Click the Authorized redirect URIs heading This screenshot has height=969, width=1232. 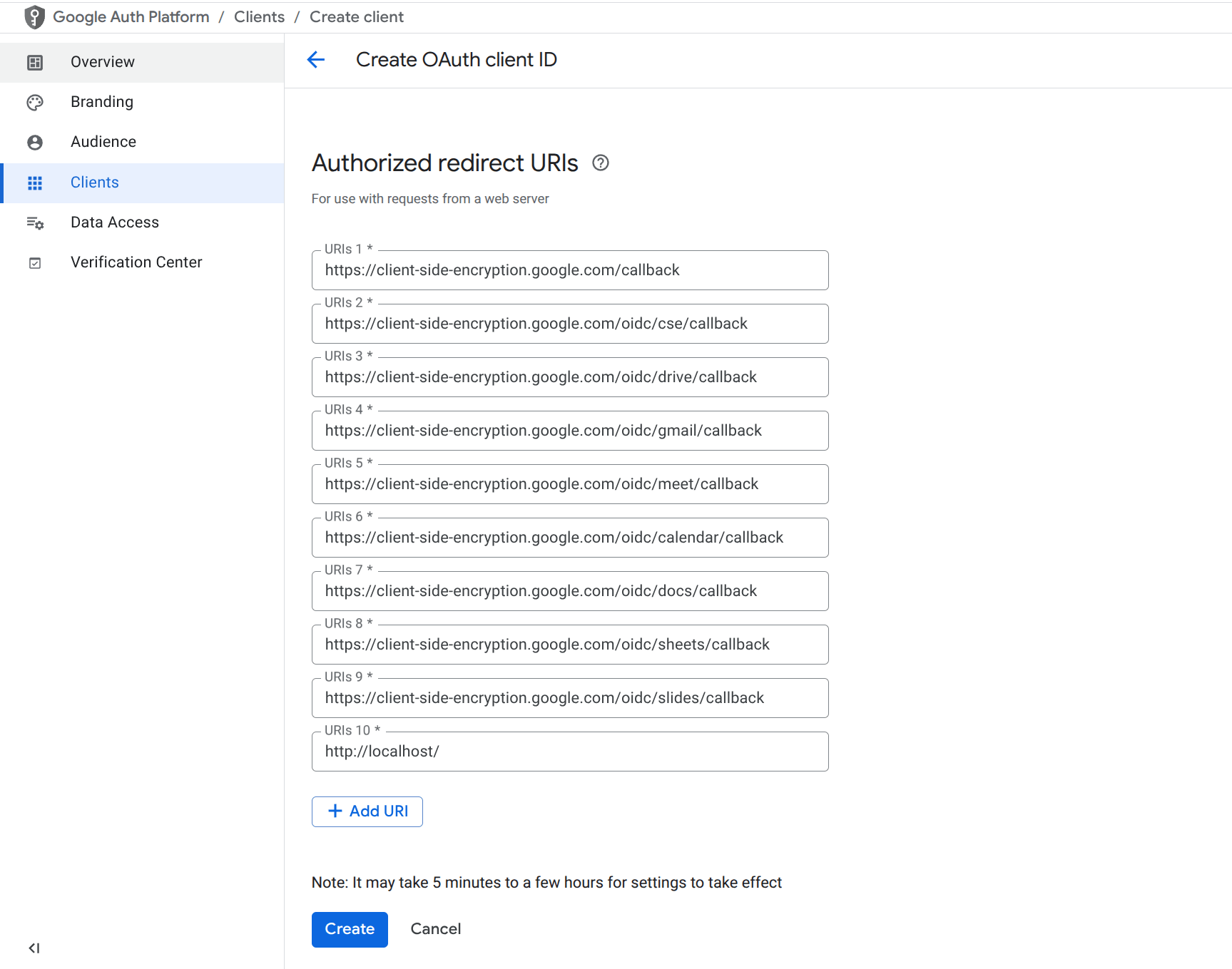tap(445, 163)
